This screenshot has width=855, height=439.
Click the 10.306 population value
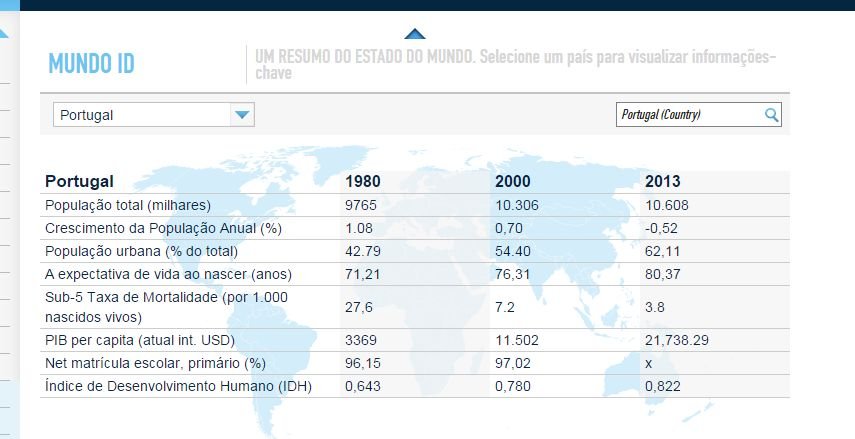(x=516, y=205)
